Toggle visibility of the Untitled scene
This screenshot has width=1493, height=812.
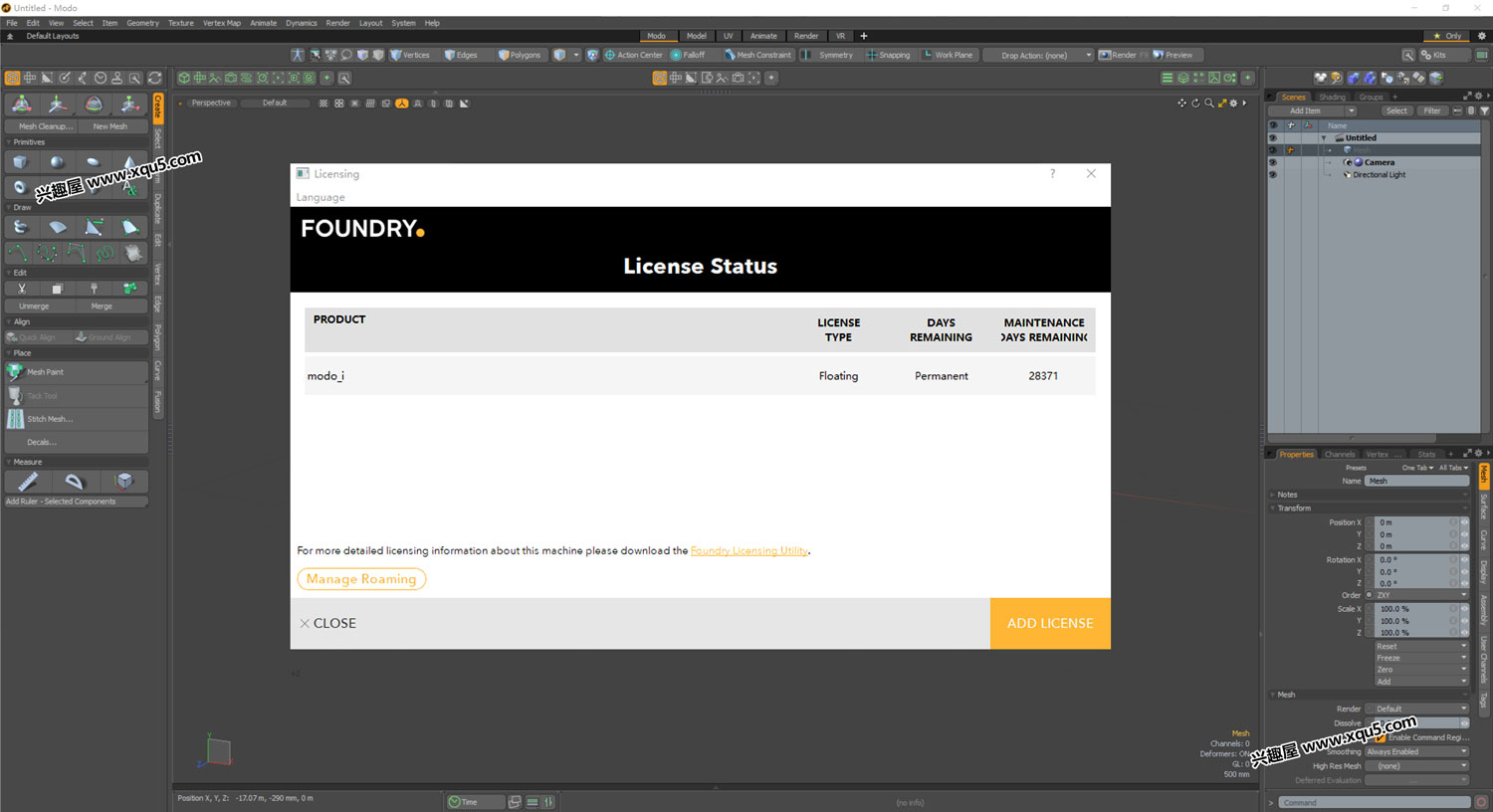tap(1273, 138)
